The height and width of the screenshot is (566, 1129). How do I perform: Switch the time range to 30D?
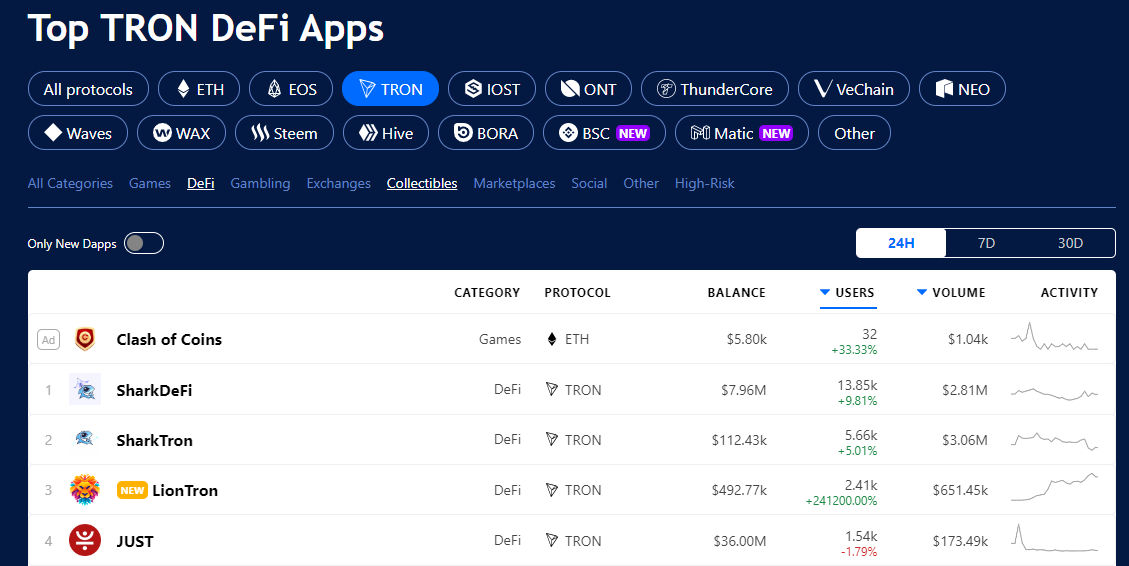[1071, 243]
